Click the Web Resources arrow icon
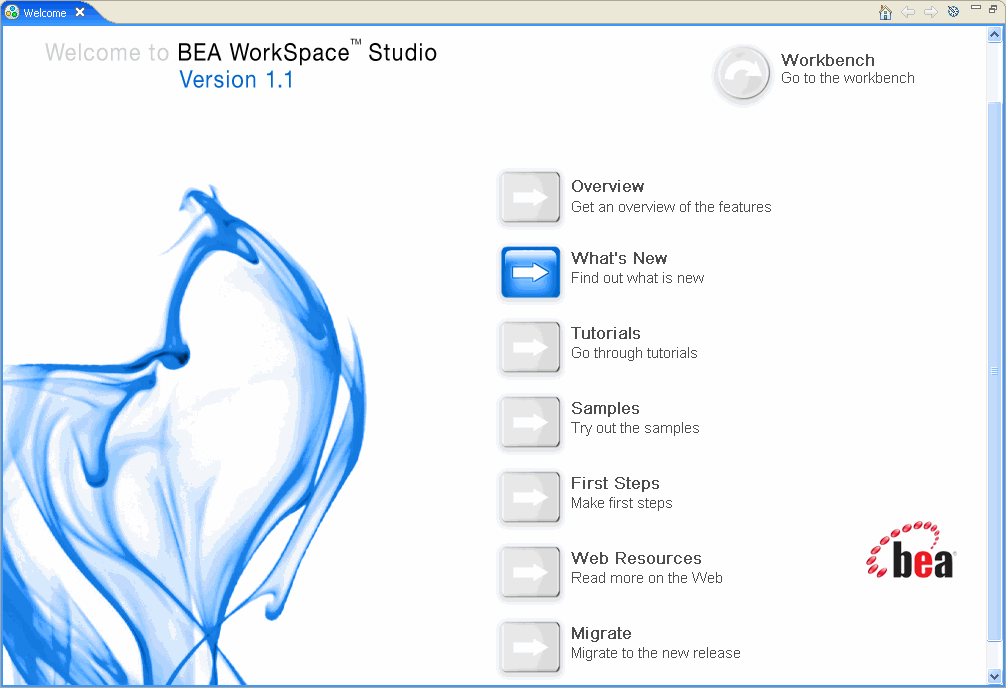The width and height of the screenshot is (1006, 688). [531, 572]
